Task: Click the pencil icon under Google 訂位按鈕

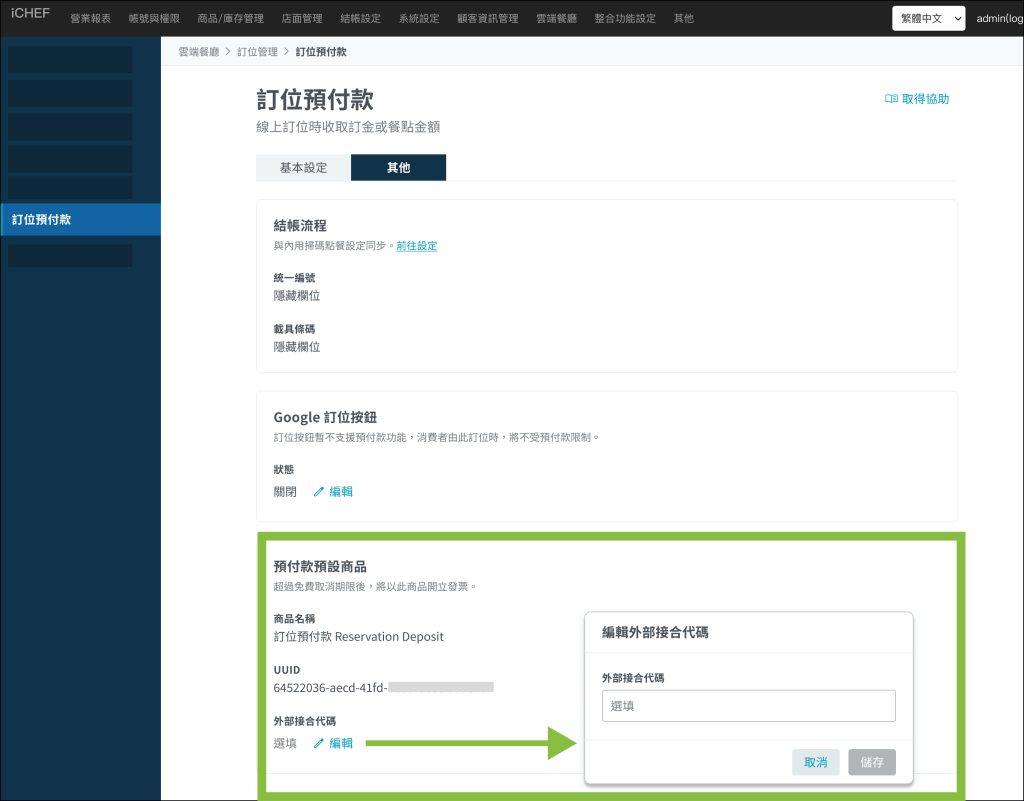Action: point(319,492)
